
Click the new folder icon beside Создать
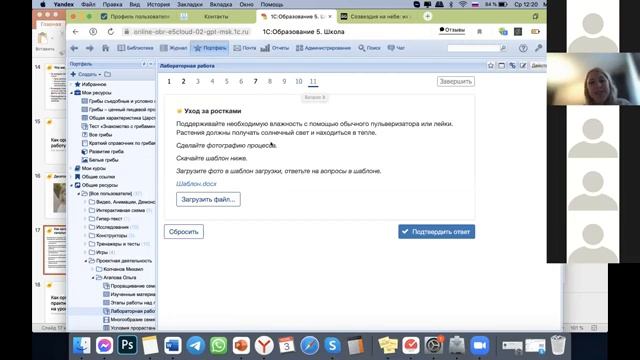coord(107,74)
